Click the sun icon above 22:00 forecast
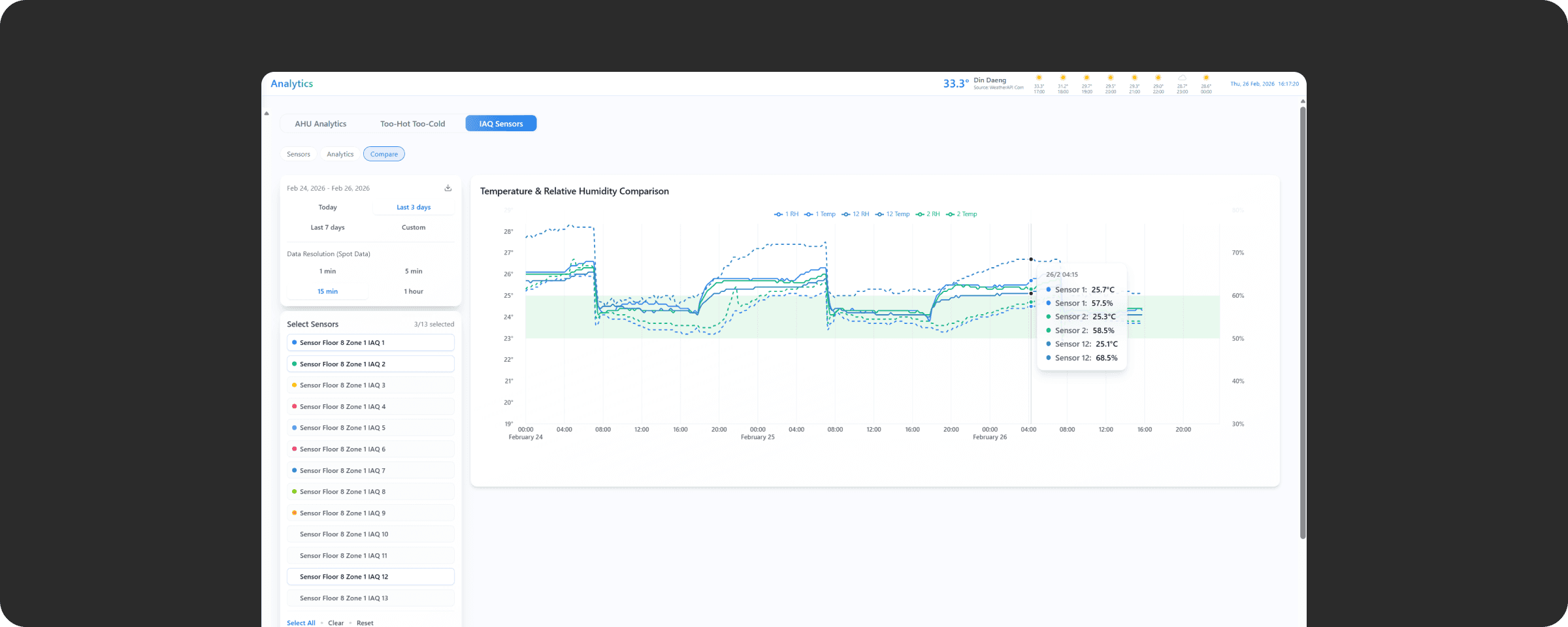Viewport: 1568px width, 627px height. point(1158,78)
